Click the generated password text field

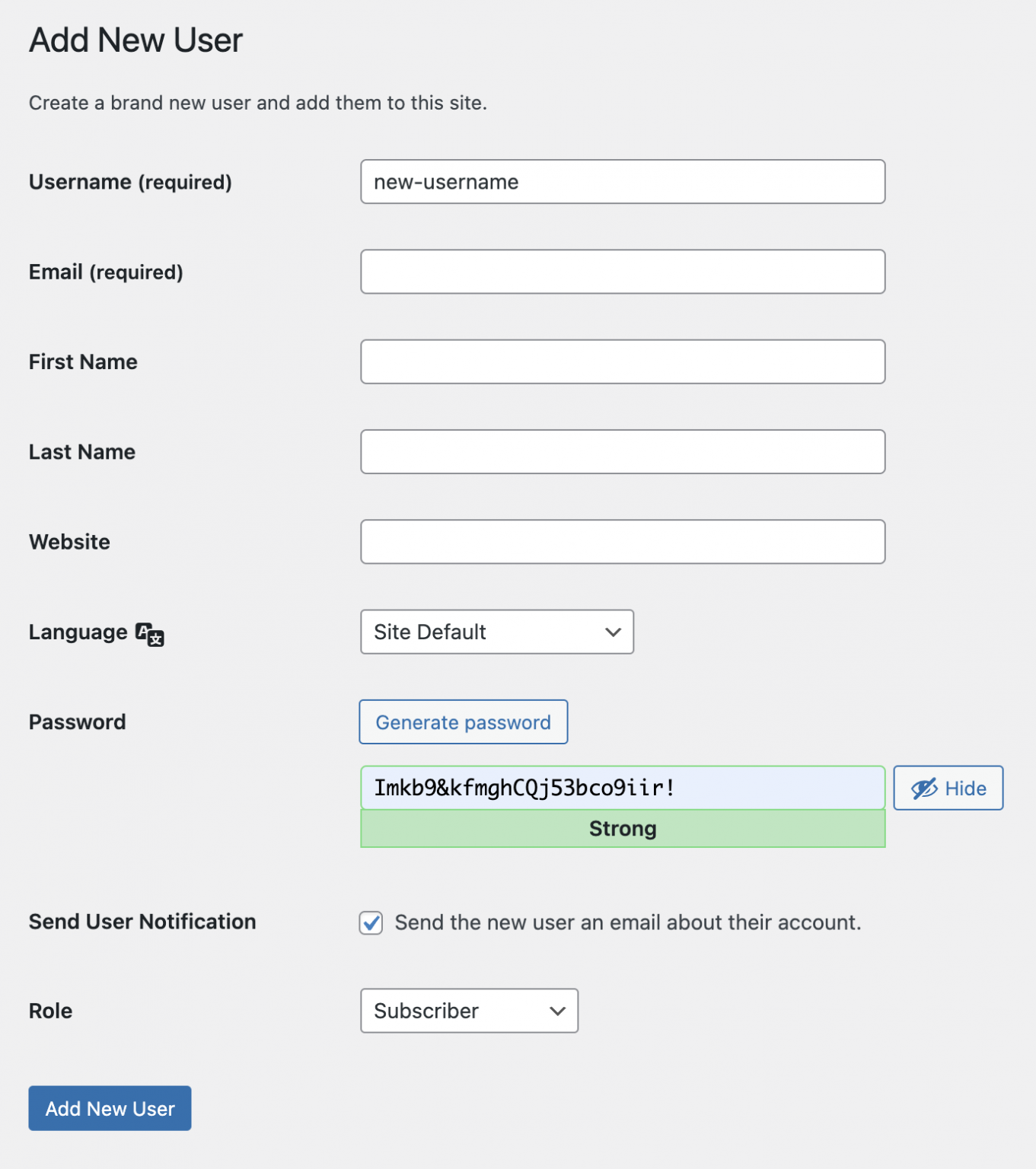(x=623, y=788)
